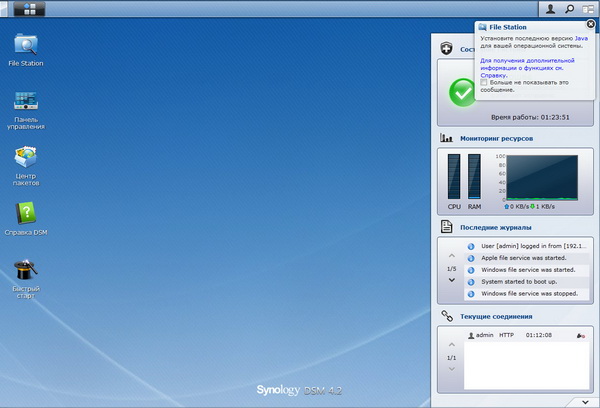The height and width of the screenshot is (408, 600).
Task: Collapse the widget panel with the bottom chevron
Action: (x=583, y=401)
